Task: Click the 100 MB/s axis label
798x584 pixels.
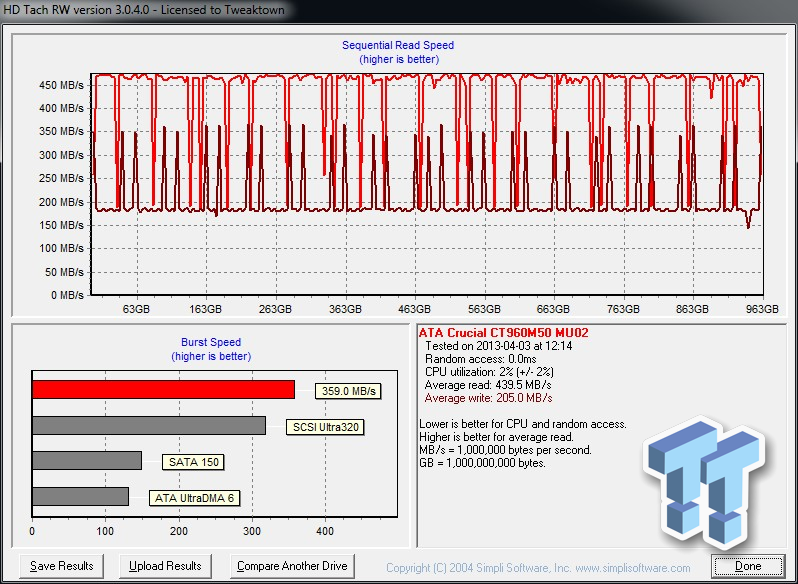Action: tap(61, 248)
